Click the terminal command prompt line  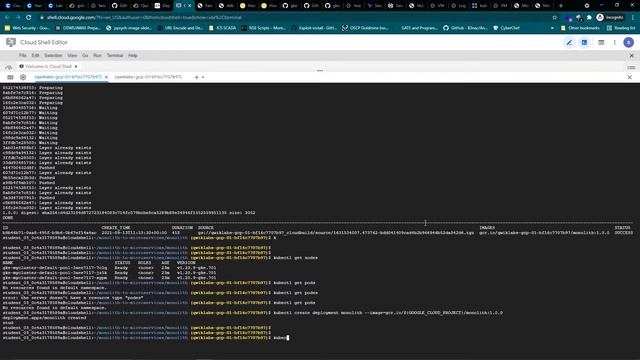[146, 338]
